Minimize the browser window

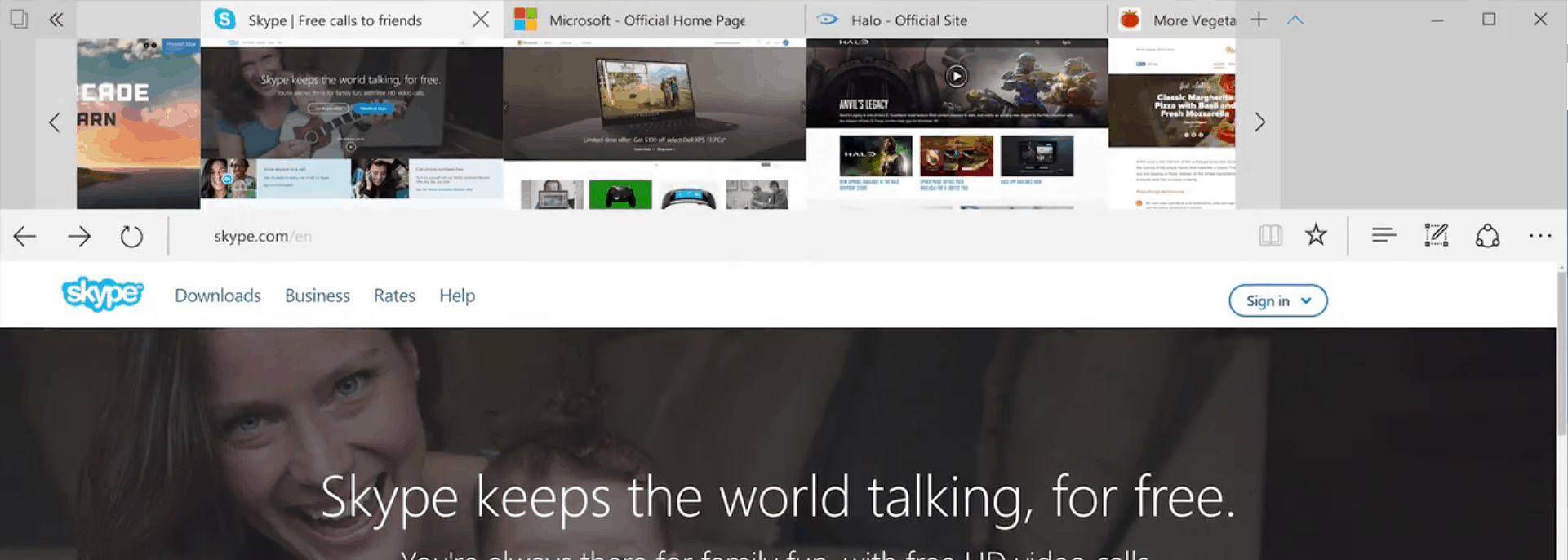pyautogui.click(x=1437, y=20)
